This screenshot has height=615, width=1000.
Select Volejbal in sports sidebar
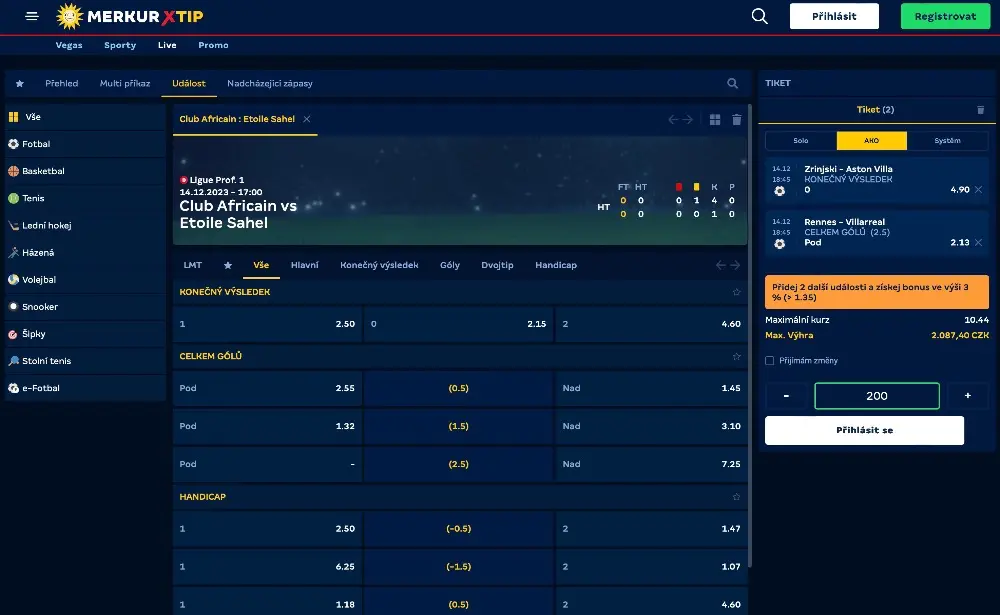click(x=85, y=279)
